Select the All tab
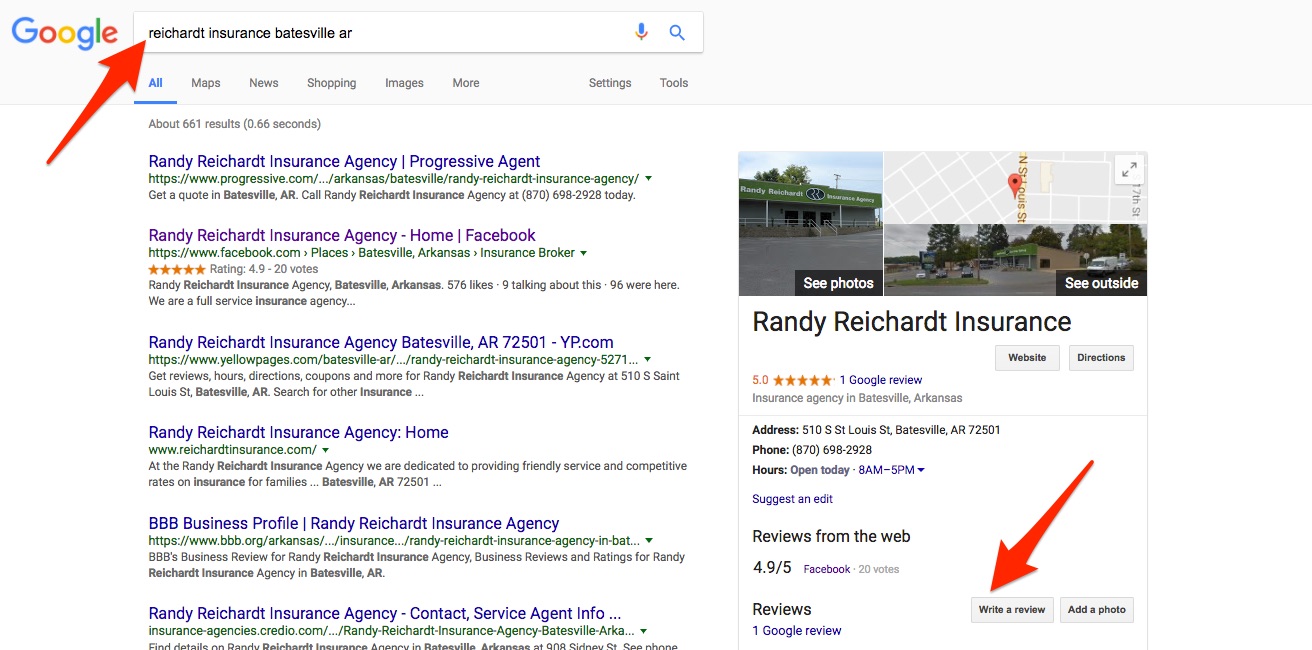1312x650 pixels. pyautogui.click(x=155, y=83)
